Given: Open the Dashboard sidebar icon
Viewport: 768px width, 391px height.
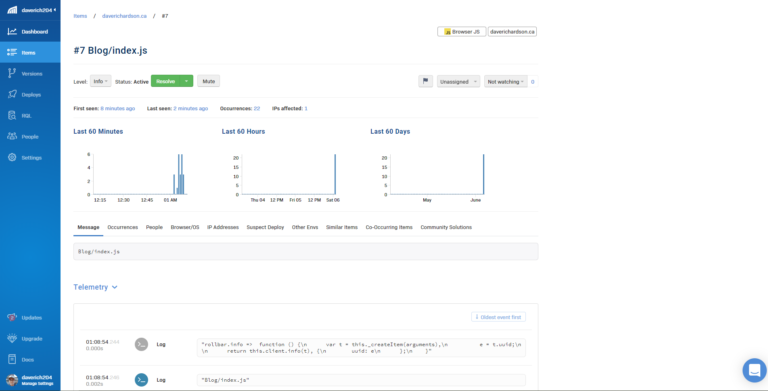Looking at the screenshot, I should click(12, 32).
